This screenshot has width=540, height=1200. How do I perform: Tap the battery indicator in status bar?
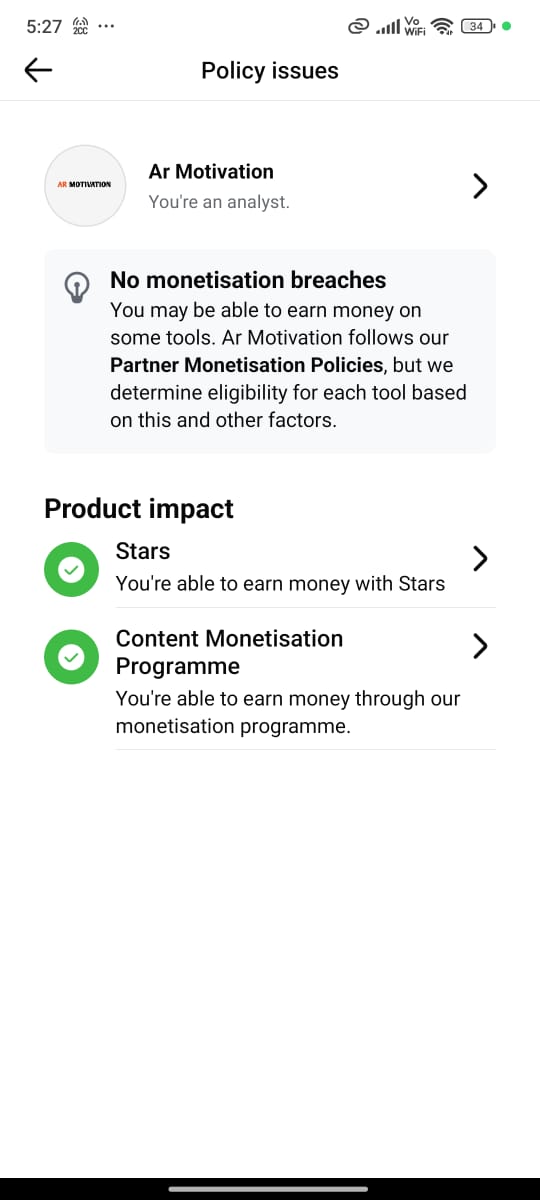tap(478, 26)
